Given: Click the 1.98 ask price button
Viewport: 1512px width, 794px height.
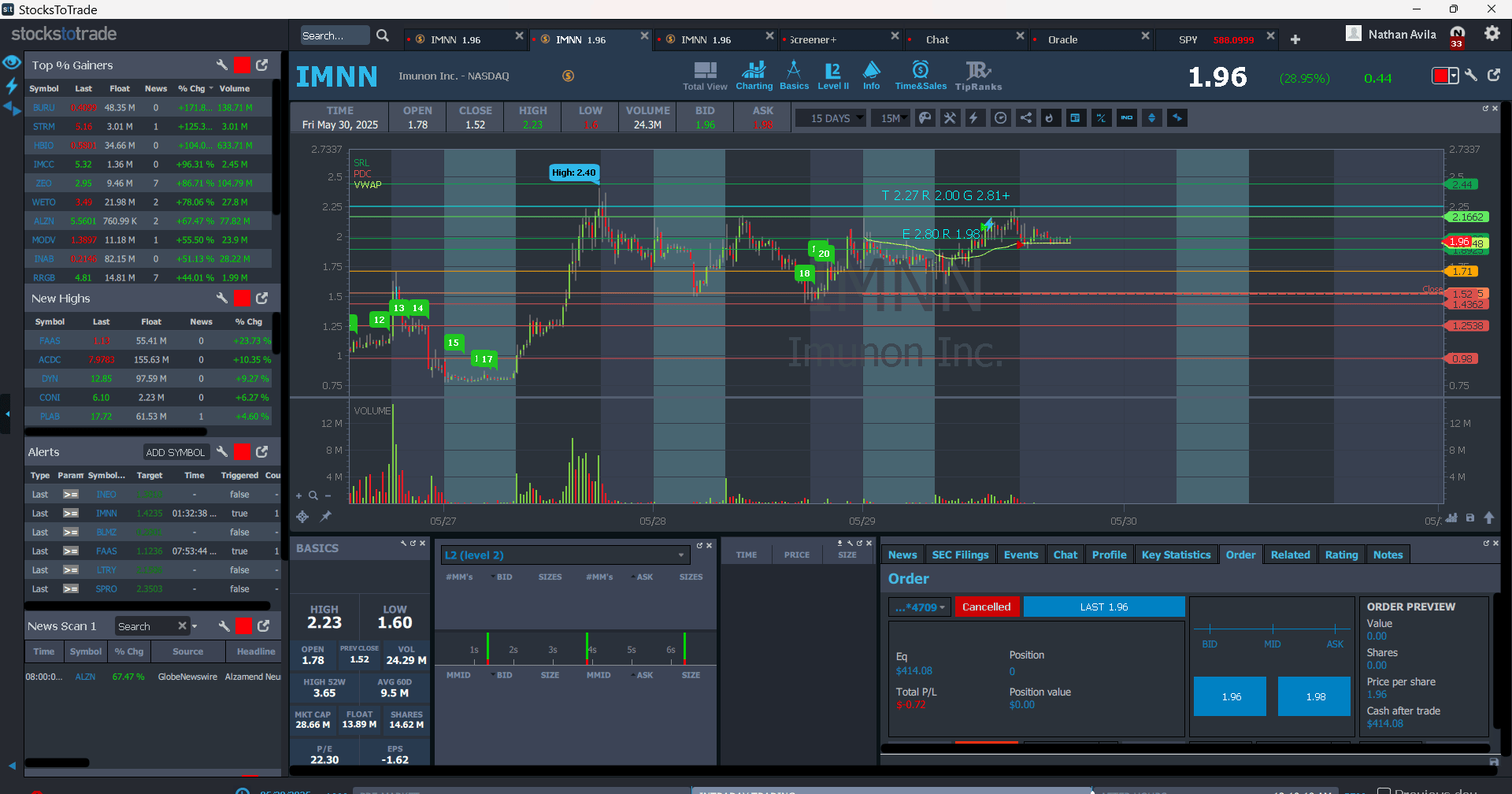Looking at the screenshot, I should point(1315,696).
